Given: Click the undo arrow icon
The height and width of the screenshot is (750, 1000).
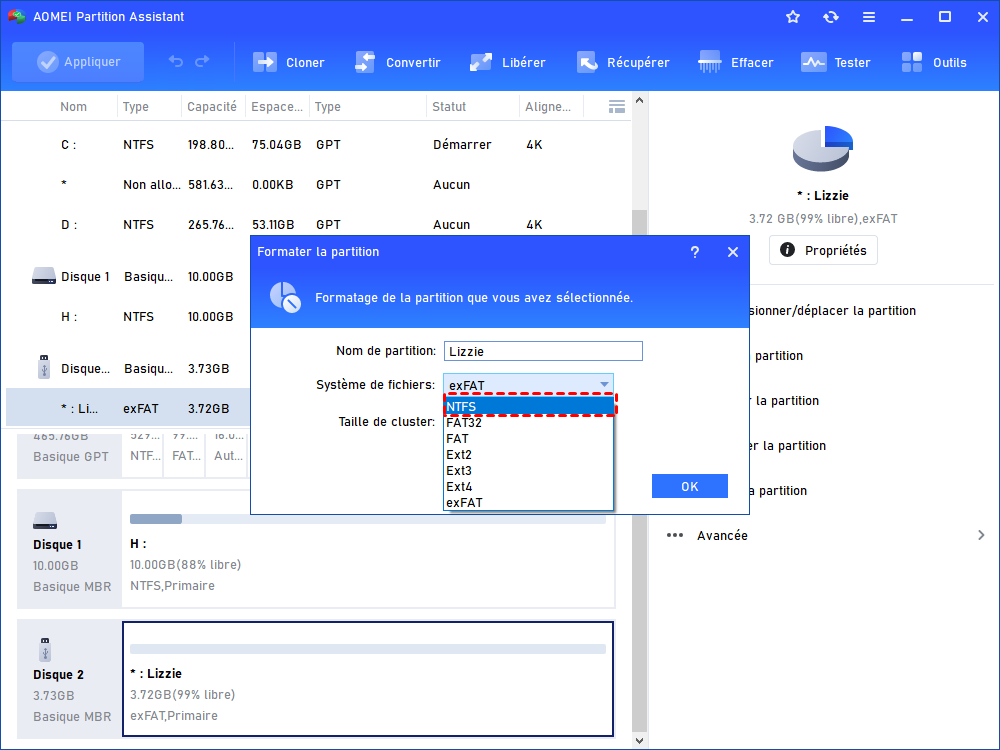Looking at the screenshot, I should click(176, 62).
